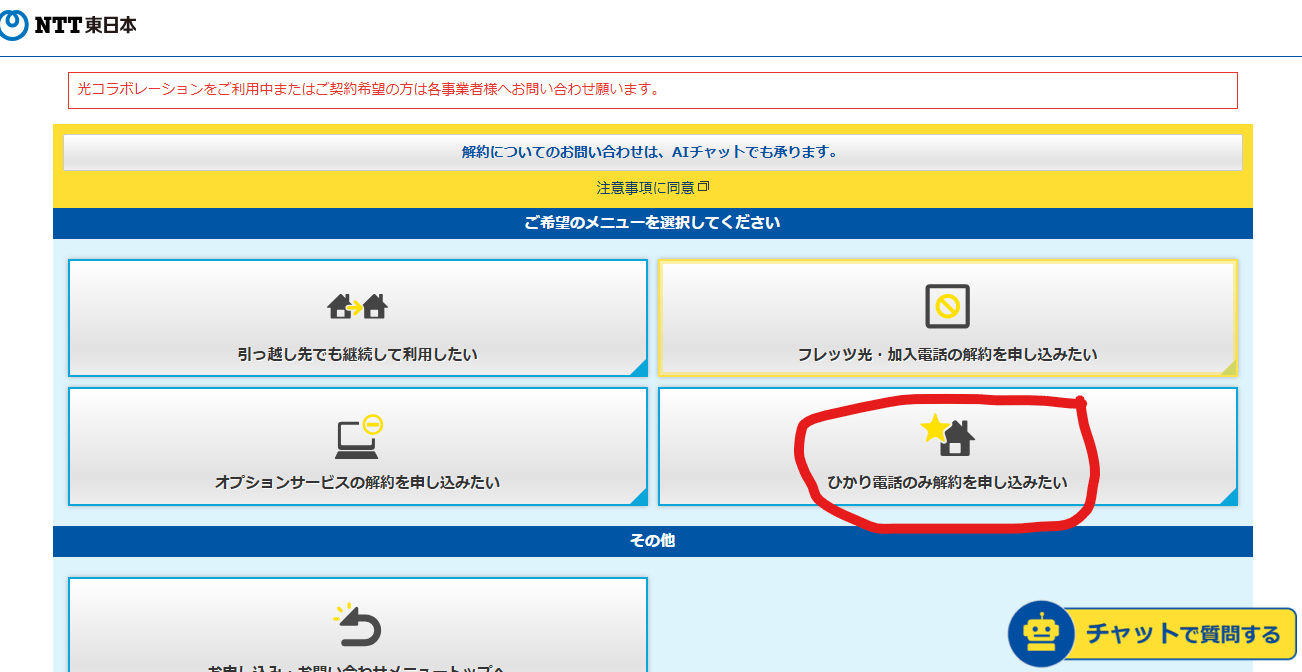The image size is (1302, 672).
Task: Click the laptop-minus icon for option services
Action: [359, 436]
